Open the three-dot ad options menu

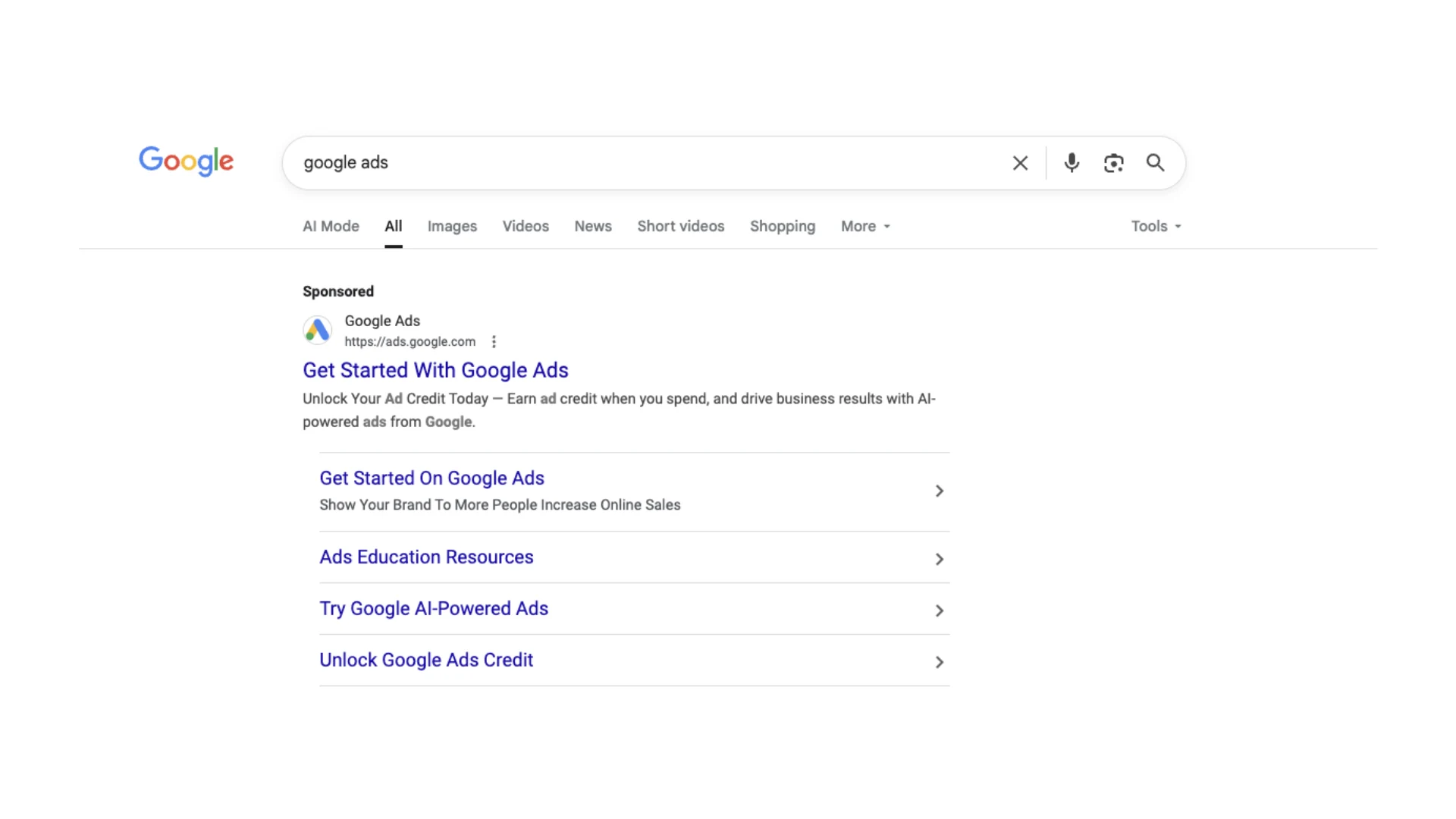click(x=494, y=342)
